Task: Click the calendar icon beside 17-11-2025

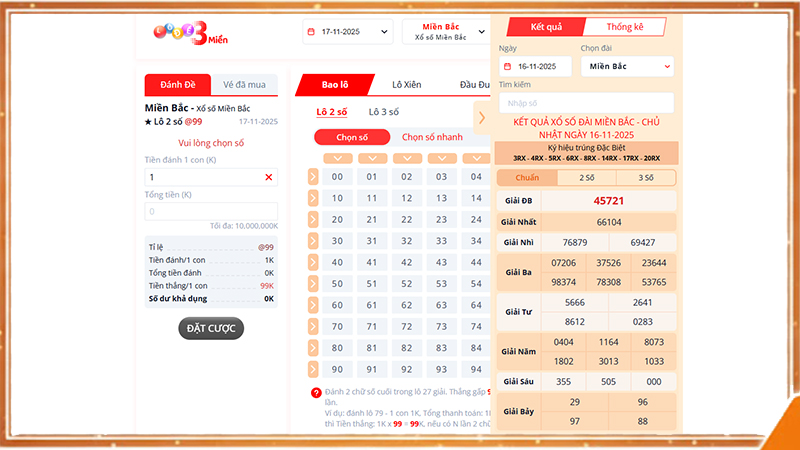Action: coord(311,32)
